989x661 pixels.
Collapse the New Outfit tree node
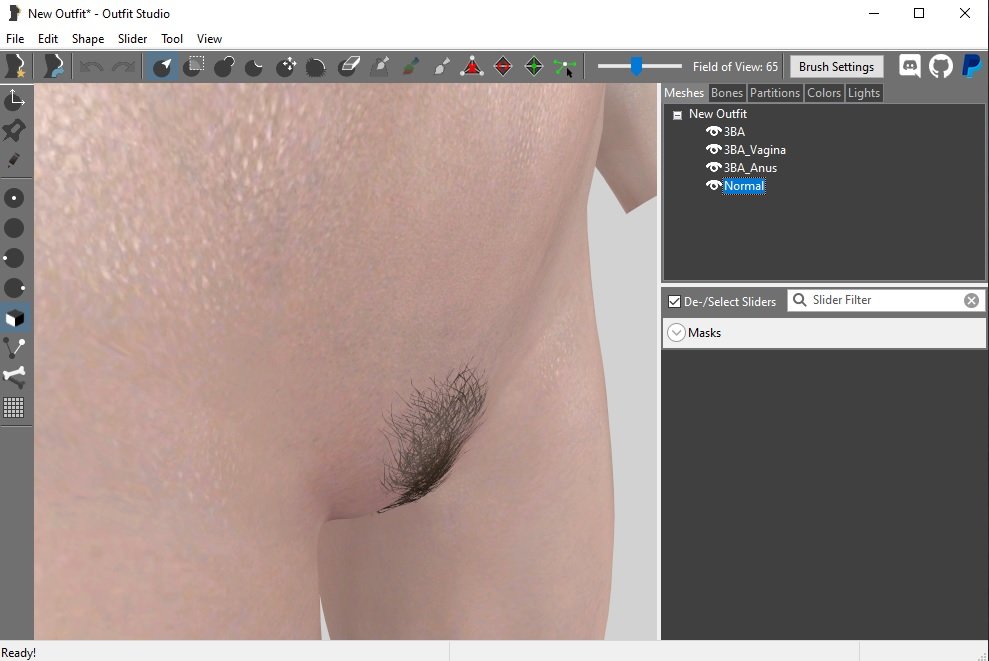(x=677, y=115)
